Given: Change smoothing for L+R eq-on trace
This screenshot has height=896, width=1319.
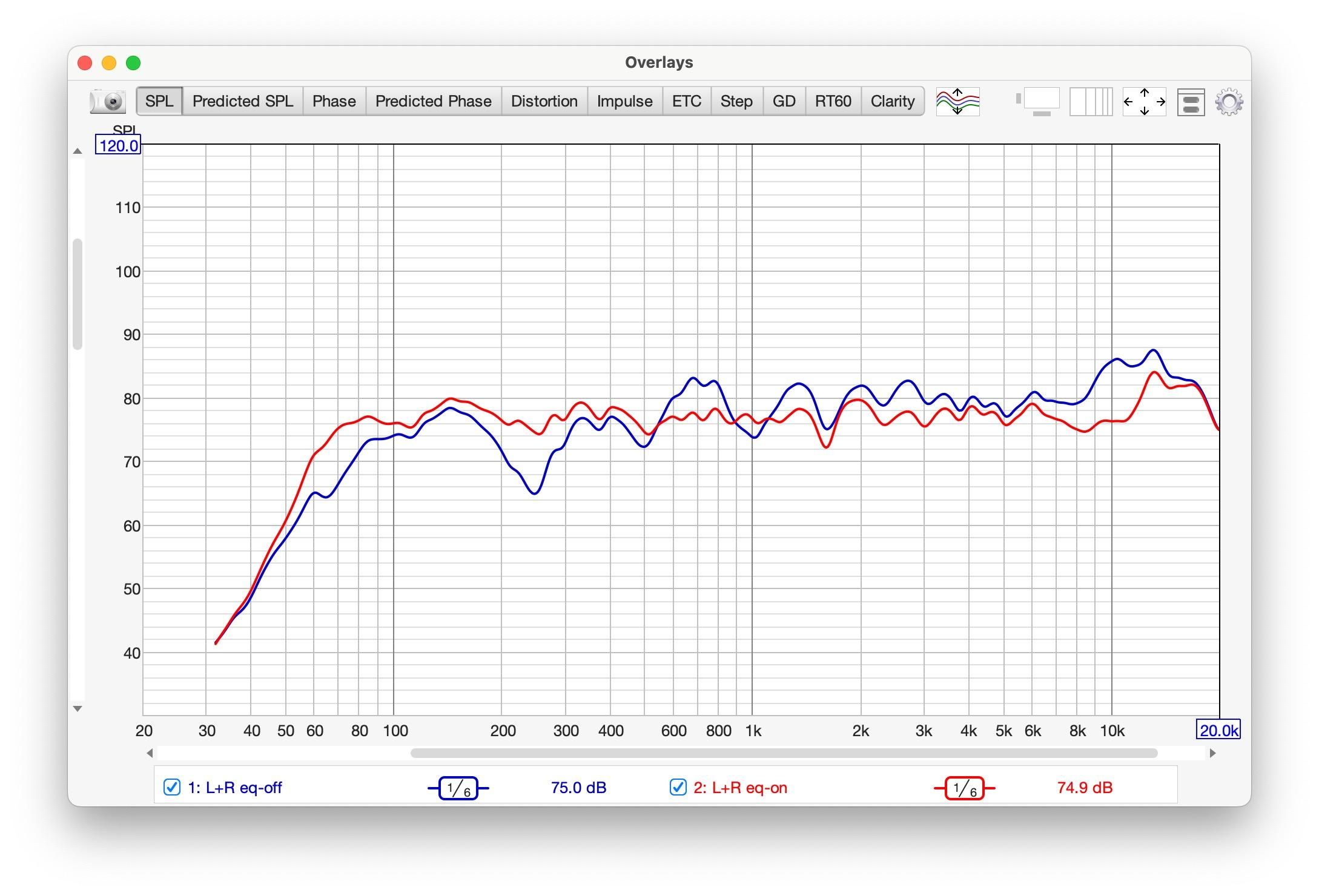Looking at the screenshot, I should [x=964, y=788].
